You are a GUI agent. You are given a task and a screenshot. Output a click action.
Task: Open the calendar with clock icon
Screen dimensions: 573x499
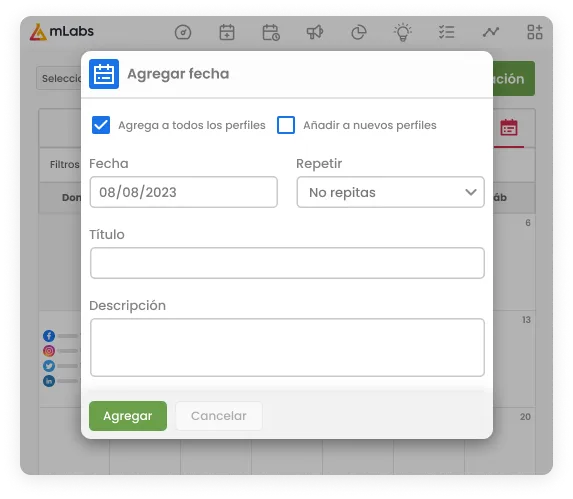coord(271,32)
